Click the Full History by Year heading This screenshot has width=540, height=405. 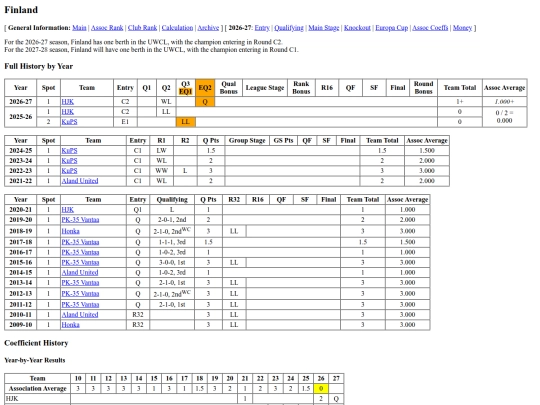coord(39,66)
